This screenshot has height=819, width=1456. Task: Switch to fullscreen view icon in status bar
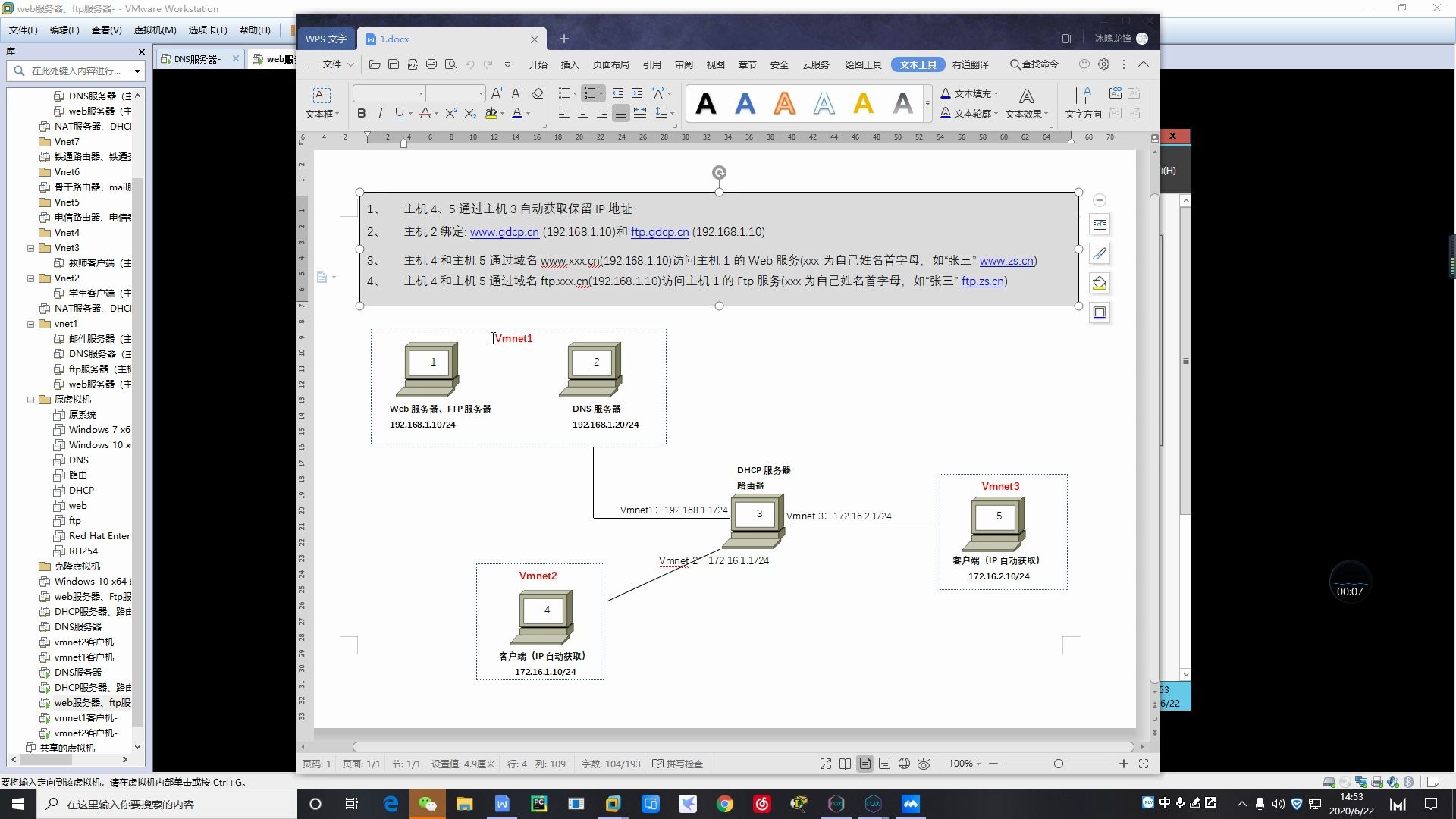tap(826, 764)
